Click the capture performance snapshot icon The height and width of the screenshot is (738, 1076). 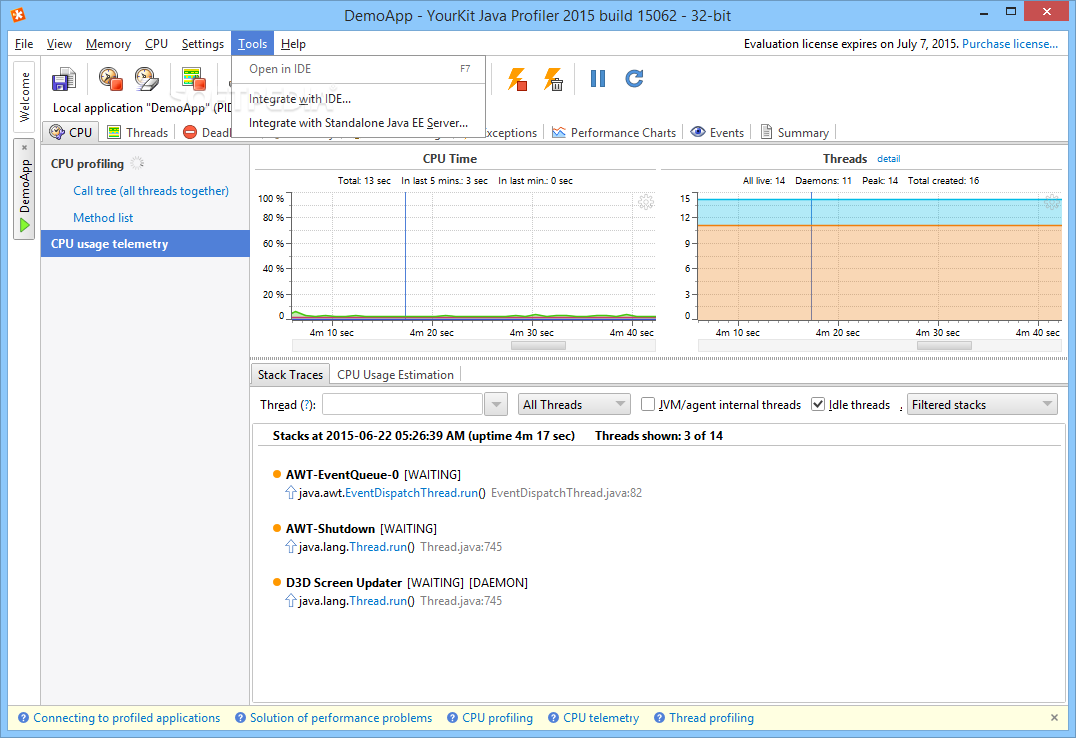(64, 80)
